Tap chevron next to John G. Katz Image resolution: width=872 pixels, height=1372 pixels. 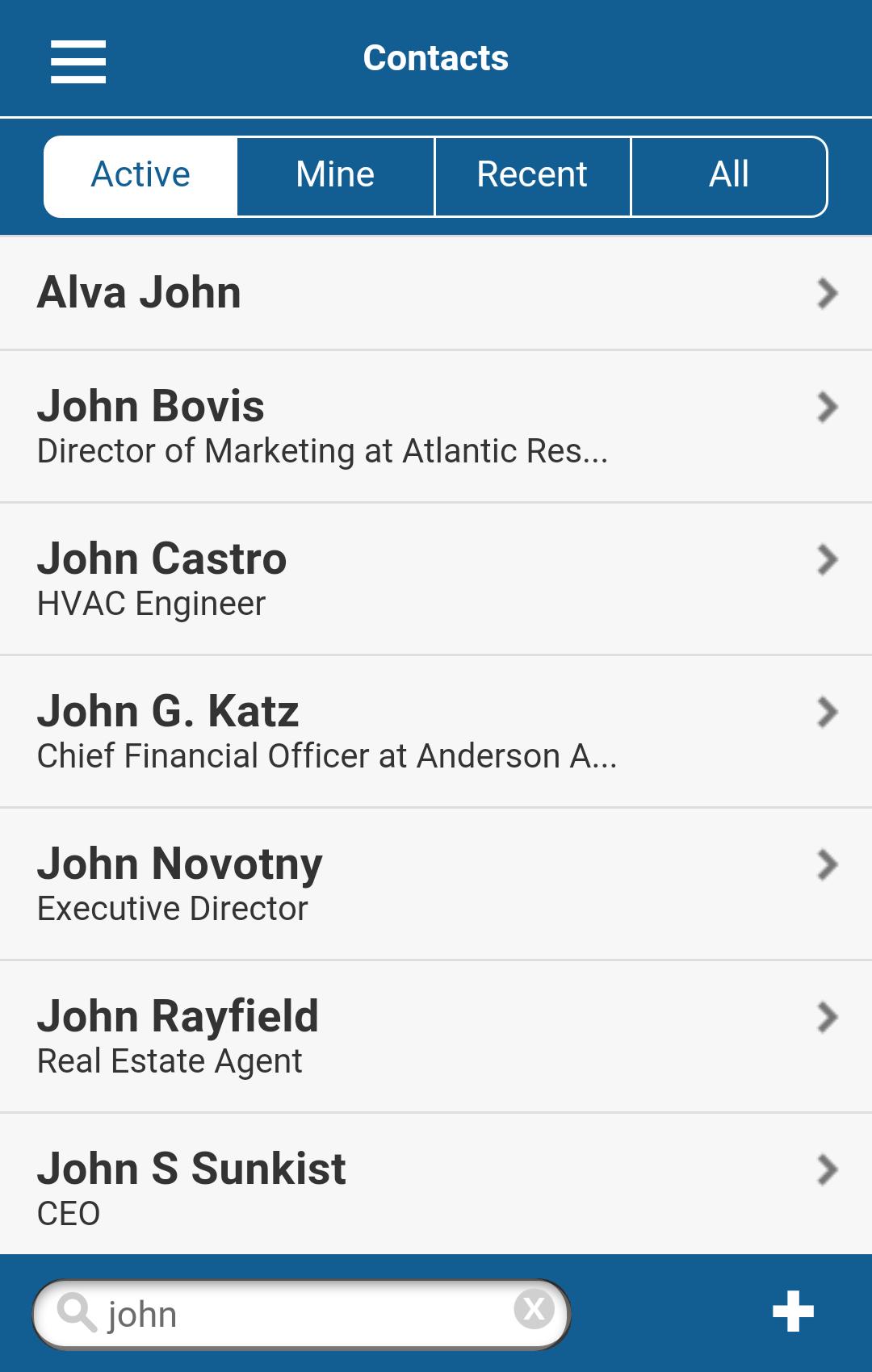[x=828, y=712]
